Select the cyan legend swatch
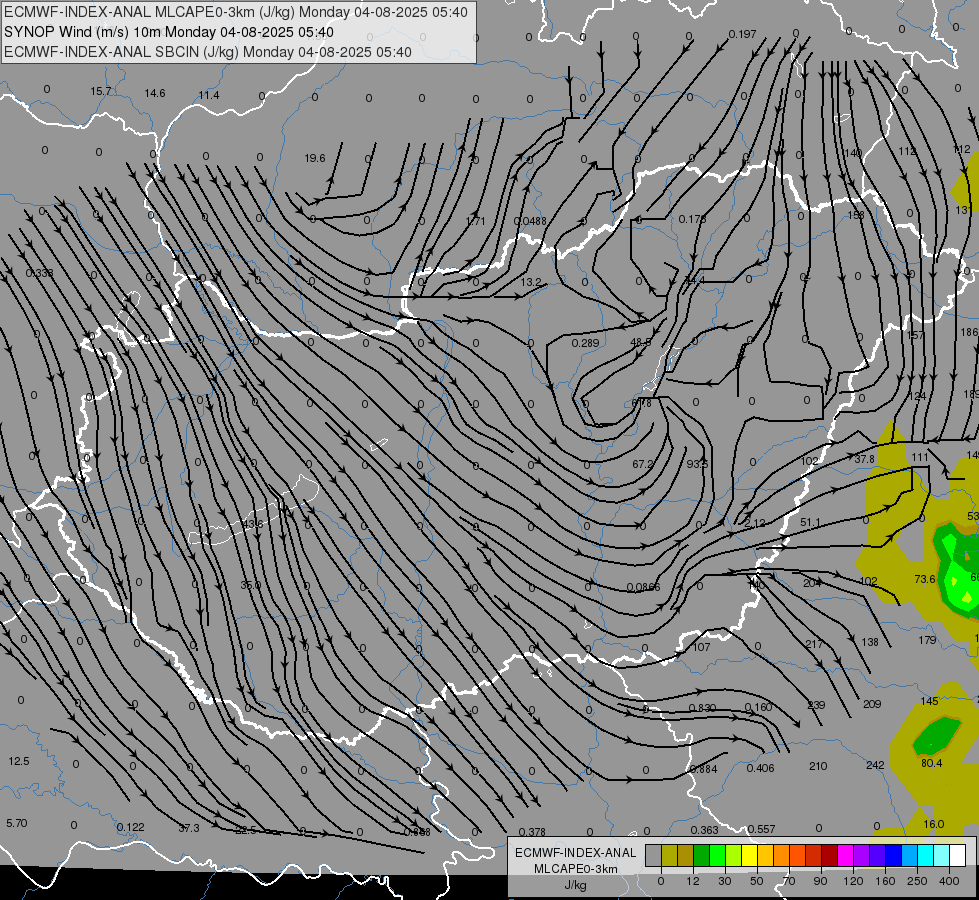 pyautogui.click(x=925, y=855)
